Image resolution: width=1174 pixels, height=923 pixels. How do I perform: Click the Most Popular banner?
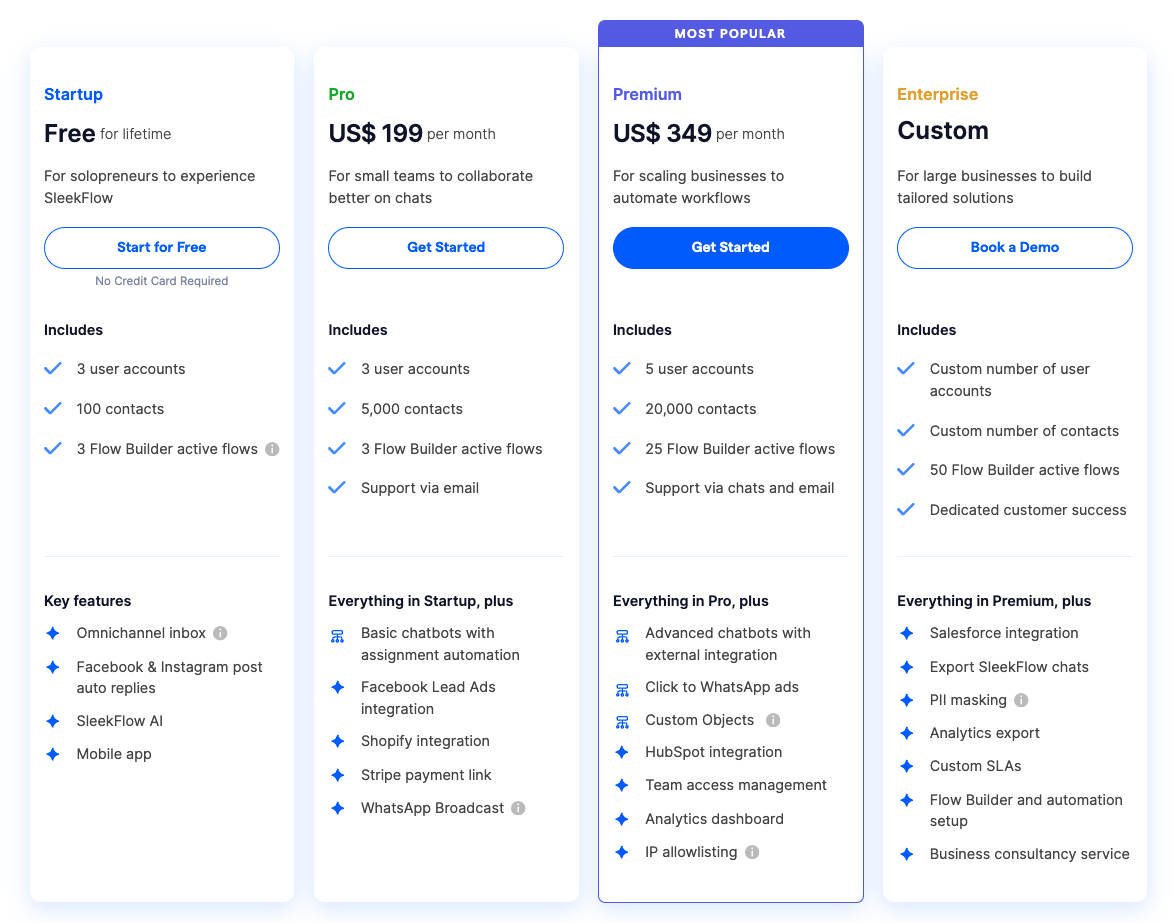coord(730,34)
